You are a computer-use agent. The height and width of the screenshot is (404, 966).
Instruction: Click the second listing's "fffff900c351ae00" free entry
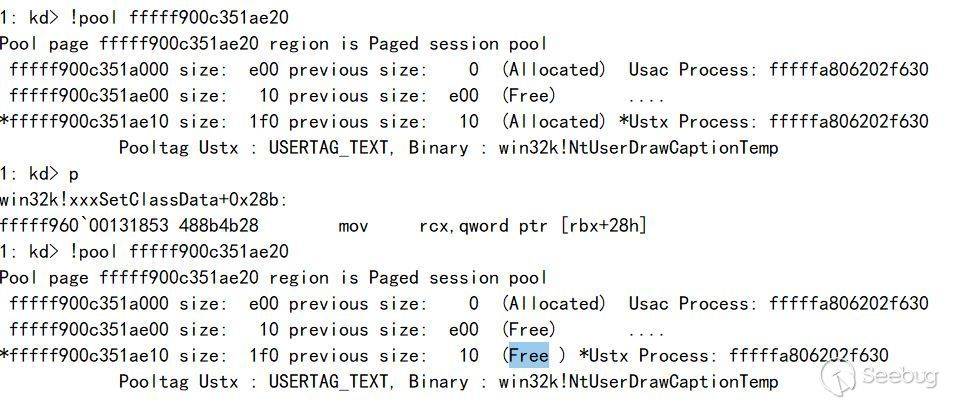point(89,329)
